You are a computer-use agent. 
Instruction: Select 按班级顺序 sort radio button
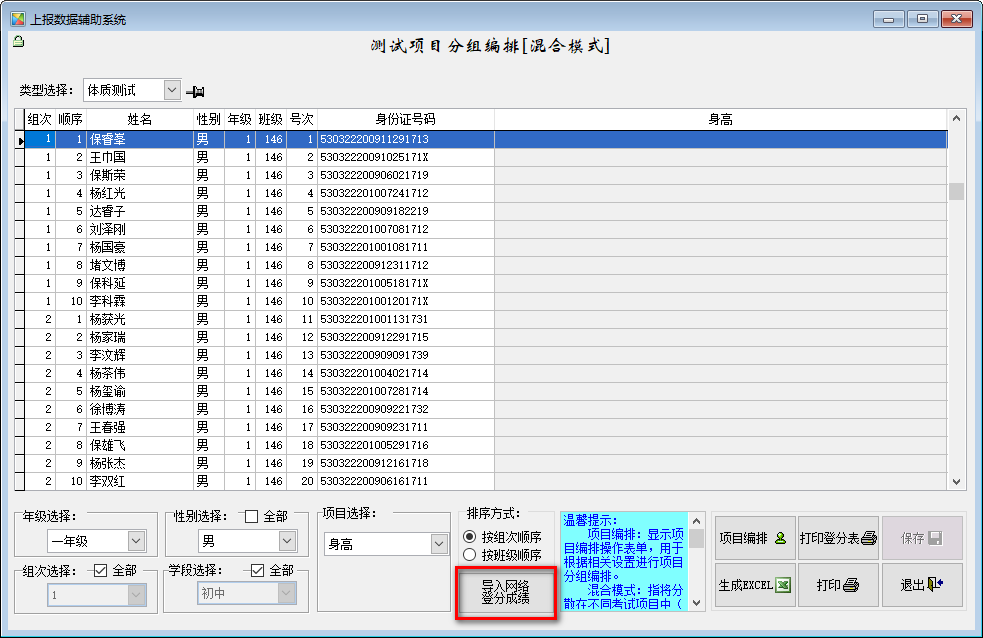[470, 555]
